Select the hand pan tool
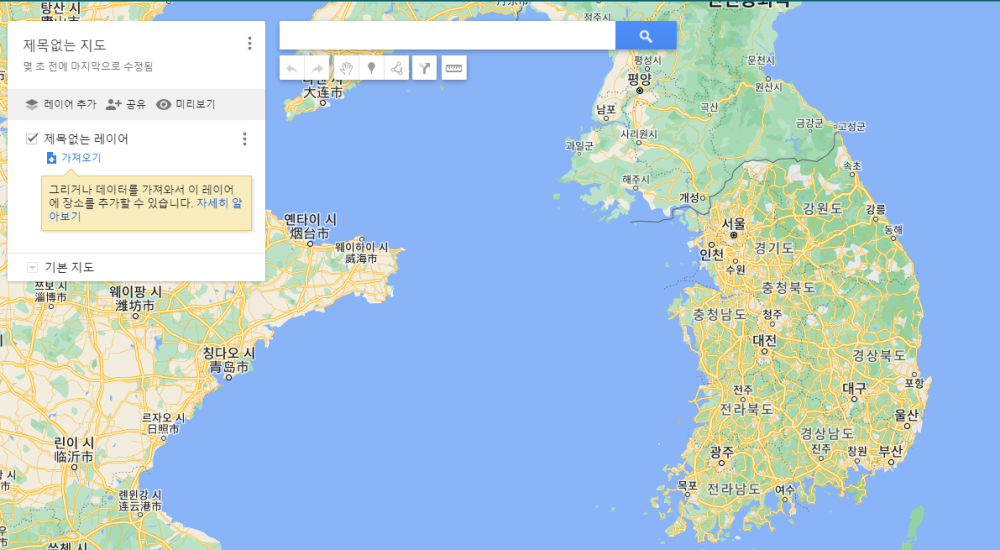This screenshot has width=1000, height=550. pyautogui.click(x=346, y=68)
